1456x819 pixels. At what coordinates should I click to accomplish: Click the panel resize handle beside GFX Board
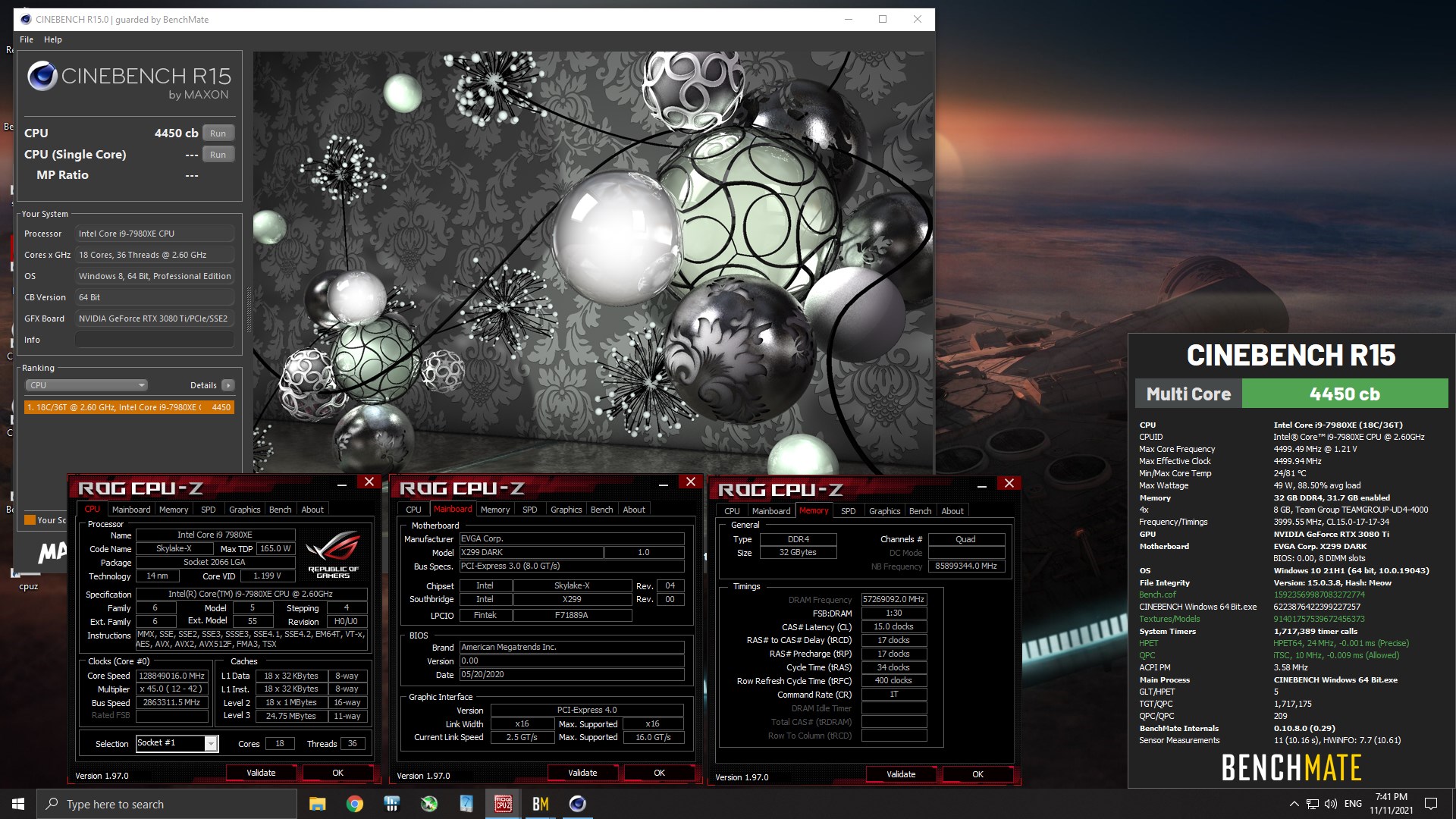tap(247, 309)
